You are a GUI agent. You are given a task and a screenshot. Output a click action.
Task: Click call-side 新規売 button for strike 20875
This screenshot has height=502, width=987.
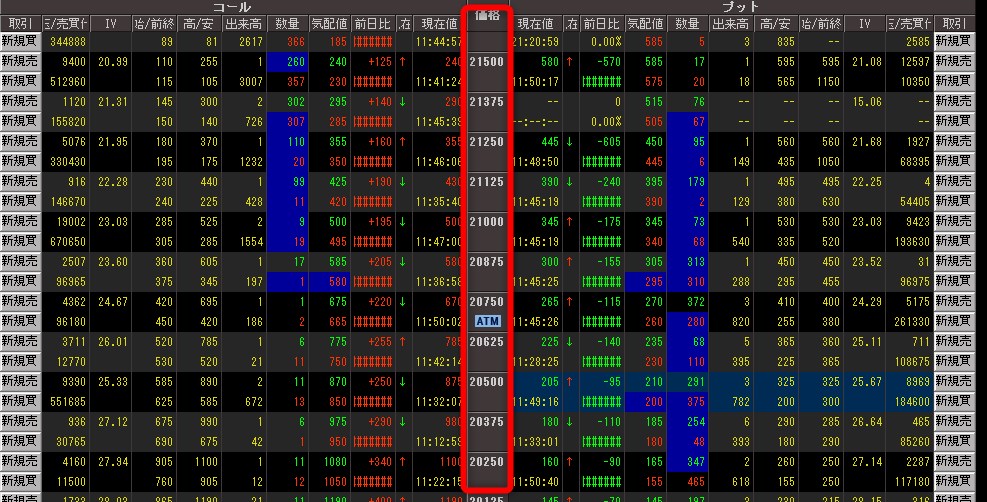click(20, 261)
